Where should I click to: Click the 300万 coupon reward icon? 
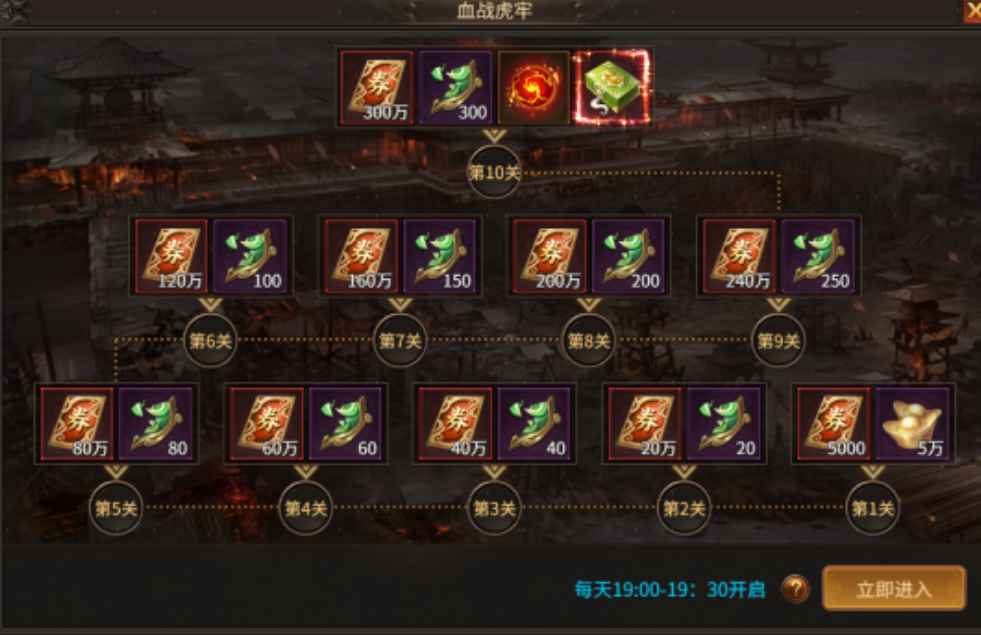coord(377,88)
